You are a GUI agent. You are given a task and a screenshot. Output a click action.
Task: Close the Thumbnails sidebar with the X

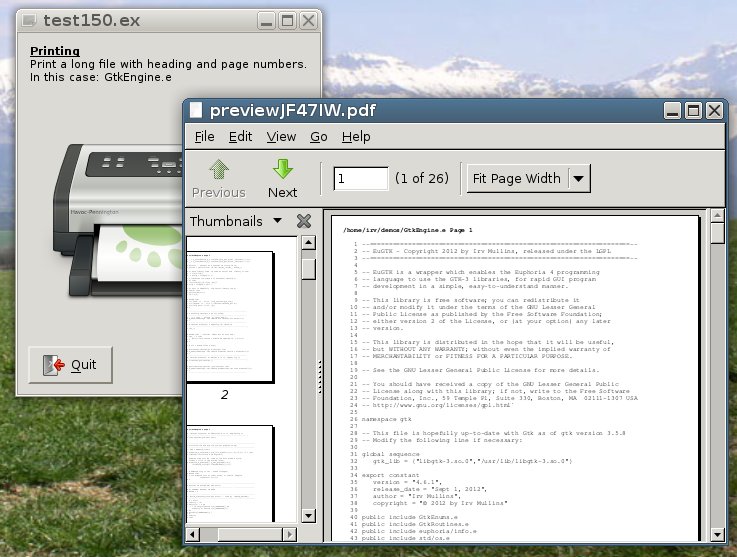pos(304,221)
